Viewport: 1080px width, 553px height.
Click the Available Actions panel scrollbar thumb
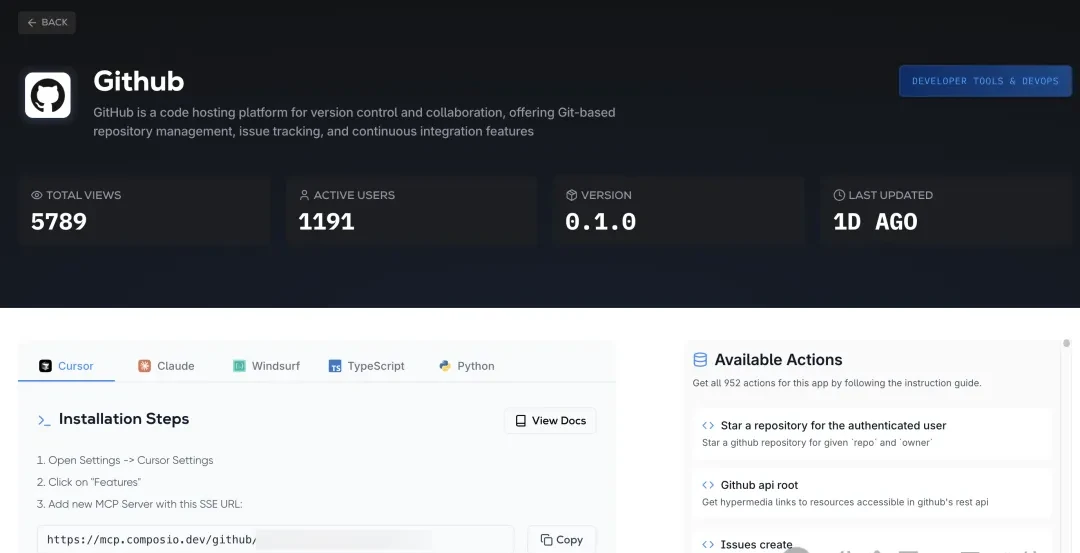point(1066,343)
